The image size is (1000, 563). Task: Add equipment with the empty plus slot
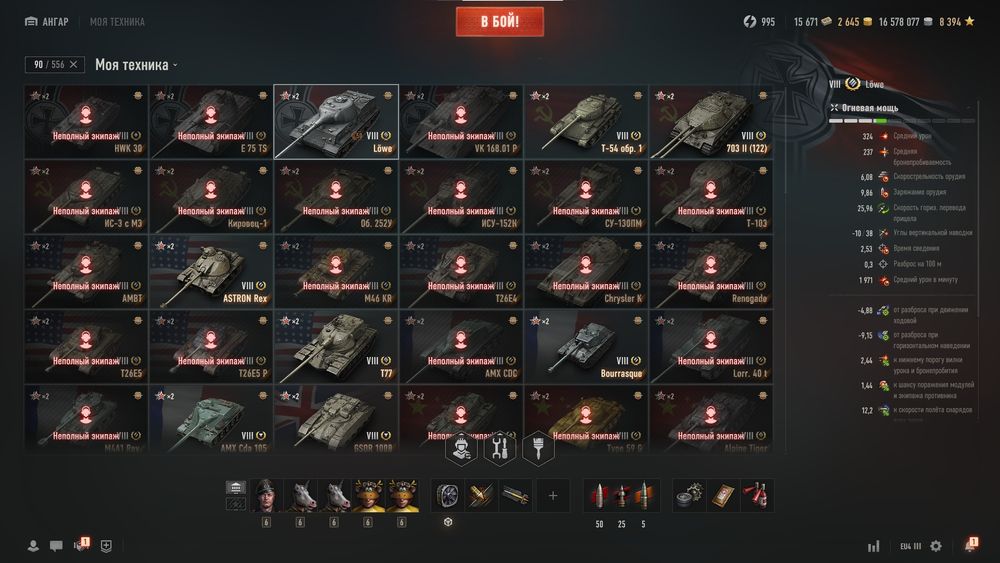tap(553, 495)
